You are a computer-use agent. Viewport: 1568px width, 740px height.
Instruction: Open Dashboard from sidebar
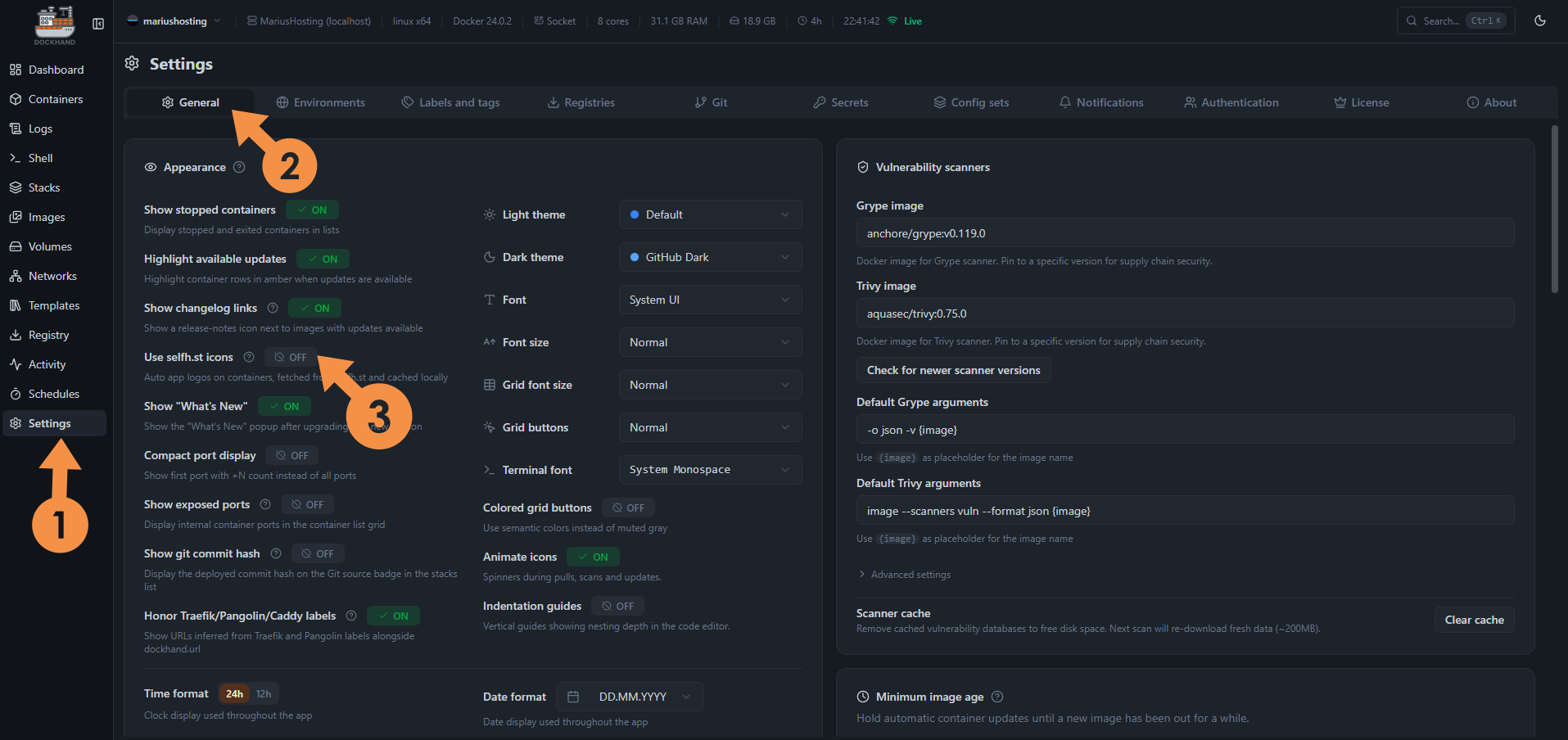[x=54, y=70]
